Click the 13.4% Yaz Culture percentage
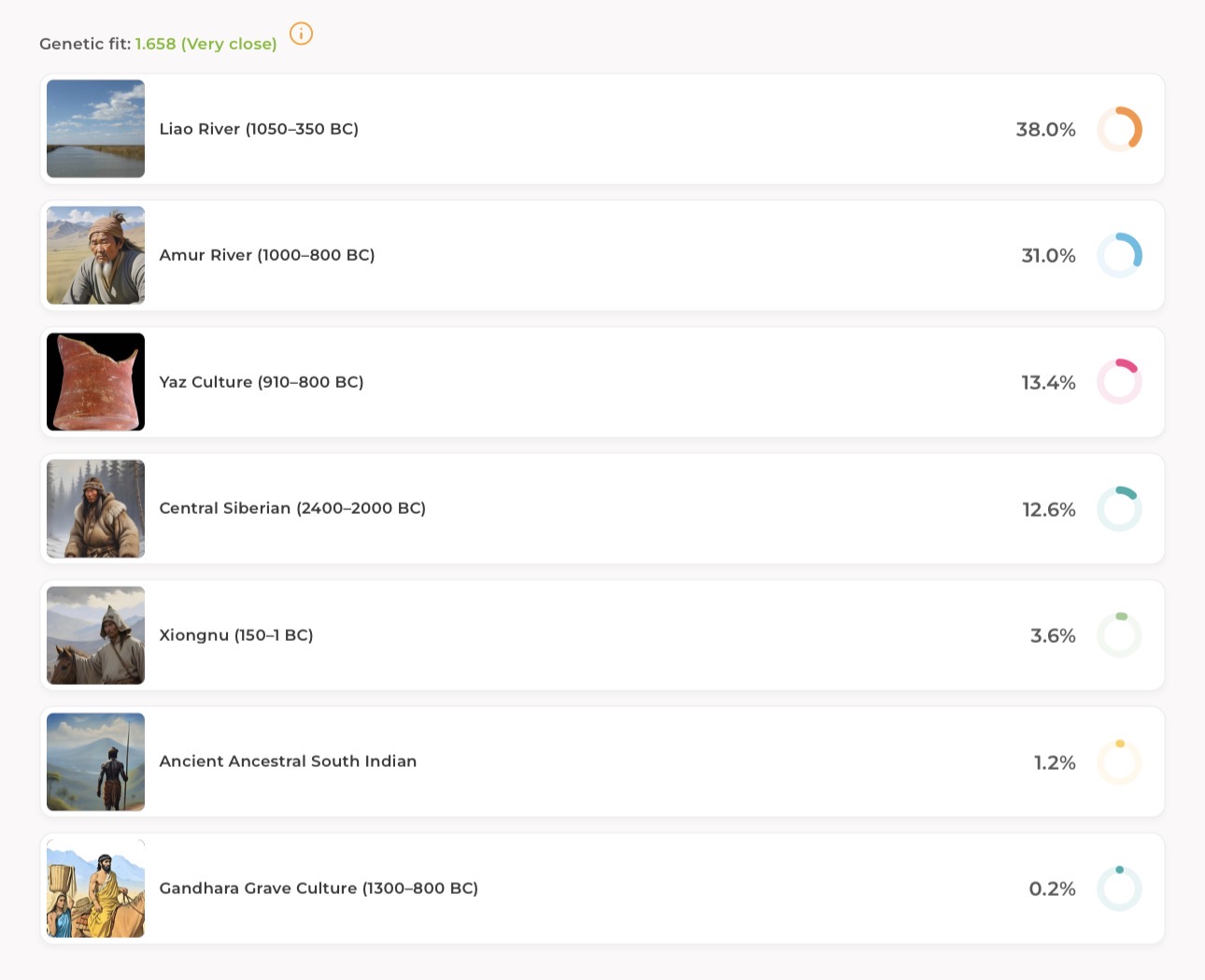The image size is (1205, 980). (1048, 383)
